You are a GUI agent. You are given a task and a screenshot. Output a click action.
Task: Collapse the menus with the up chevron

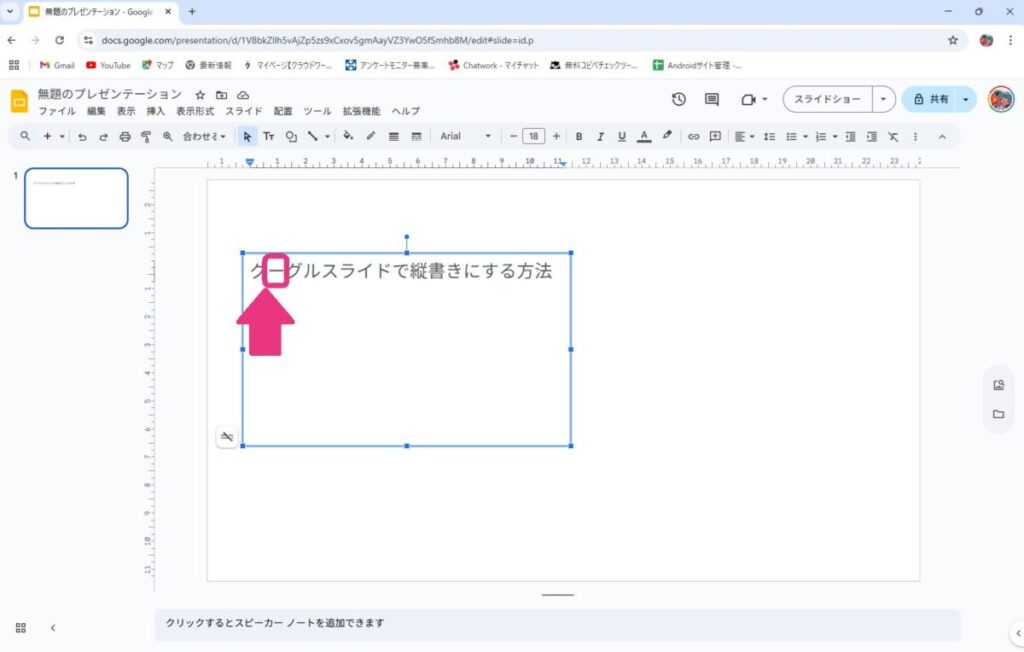point(942,137)
